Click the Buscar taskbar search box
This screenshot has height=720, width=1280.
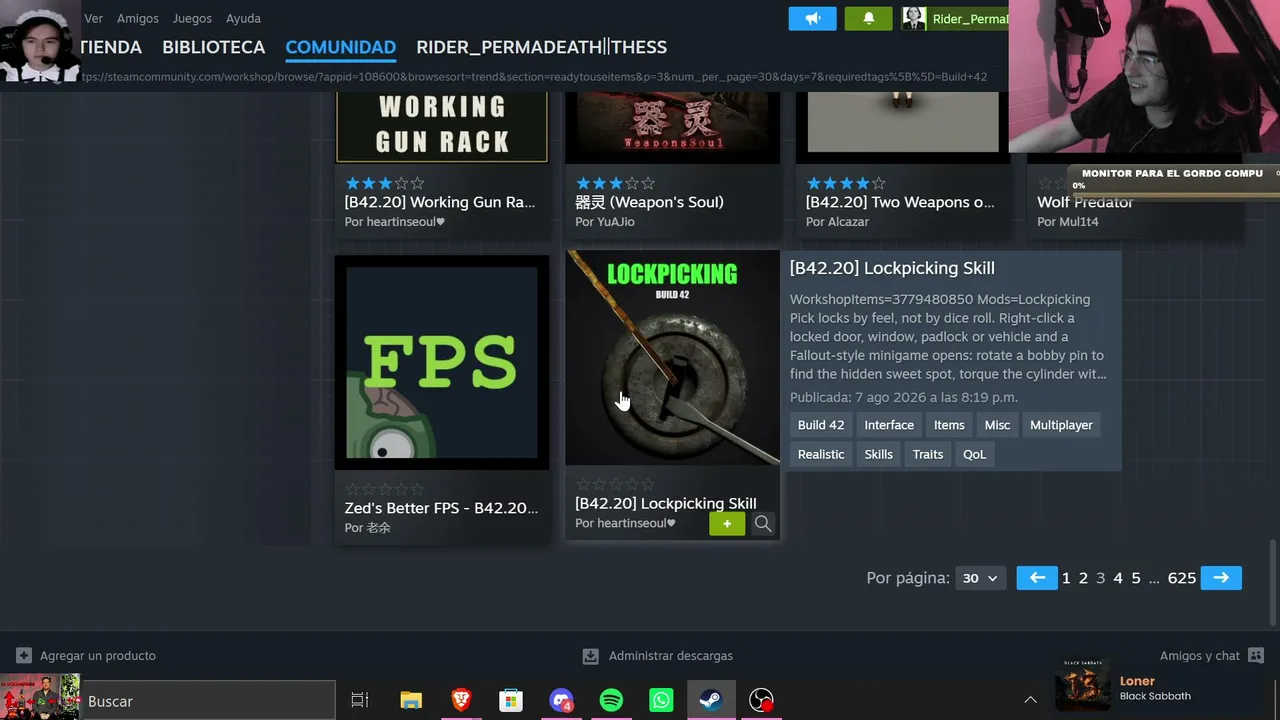coord(207,701)
